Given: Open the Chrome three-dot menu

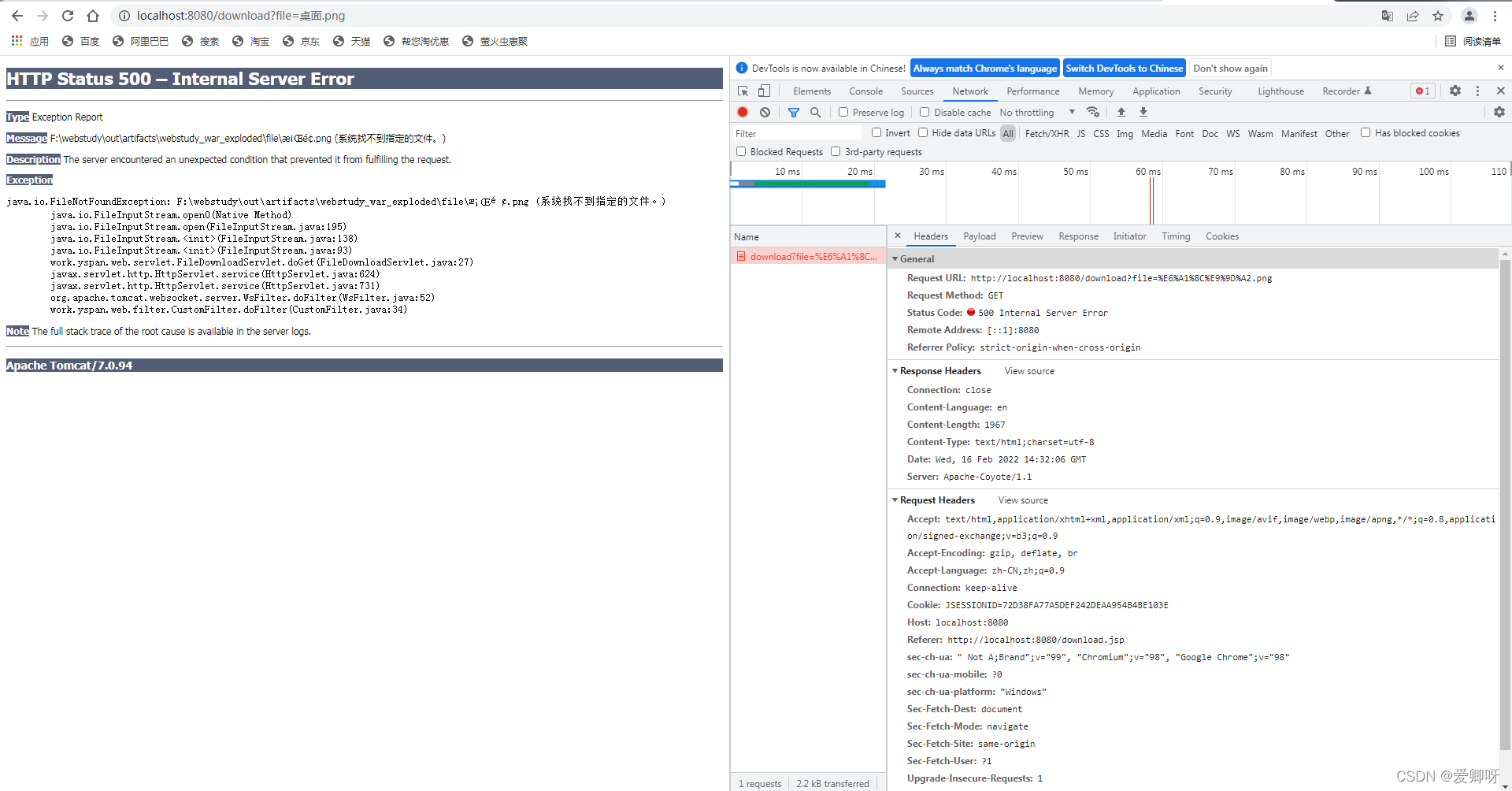Looking at the screenshot, I should tap(1495, 16).
